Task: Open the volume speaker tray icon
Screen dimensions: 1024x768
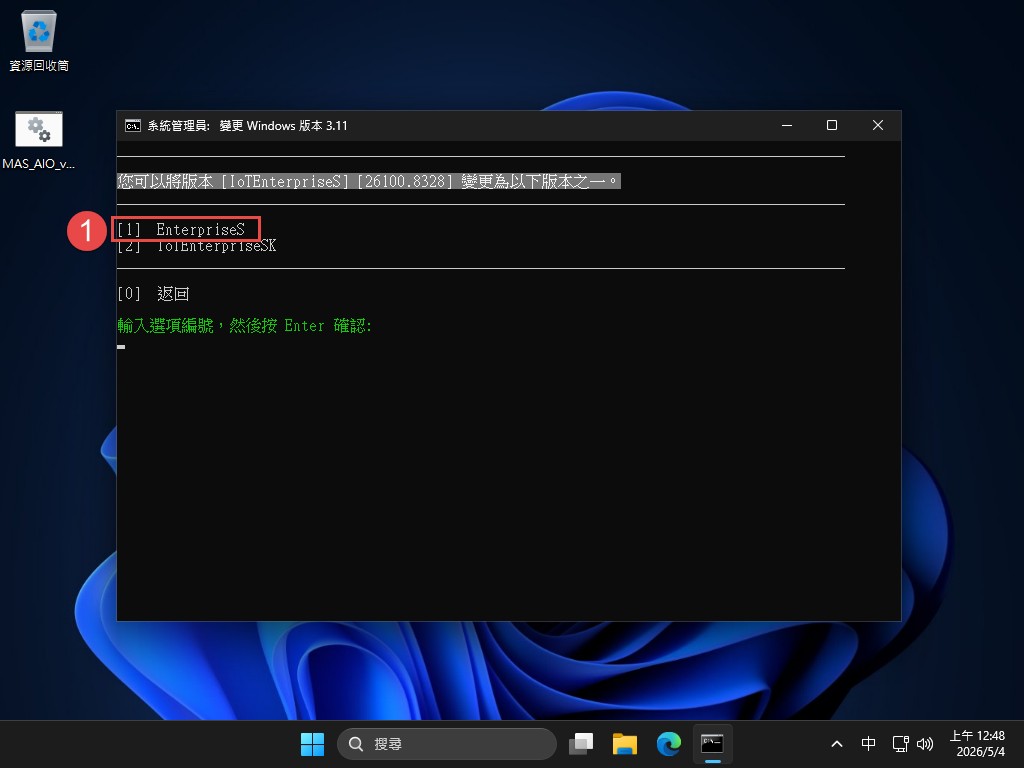Action: pos(925,744)
